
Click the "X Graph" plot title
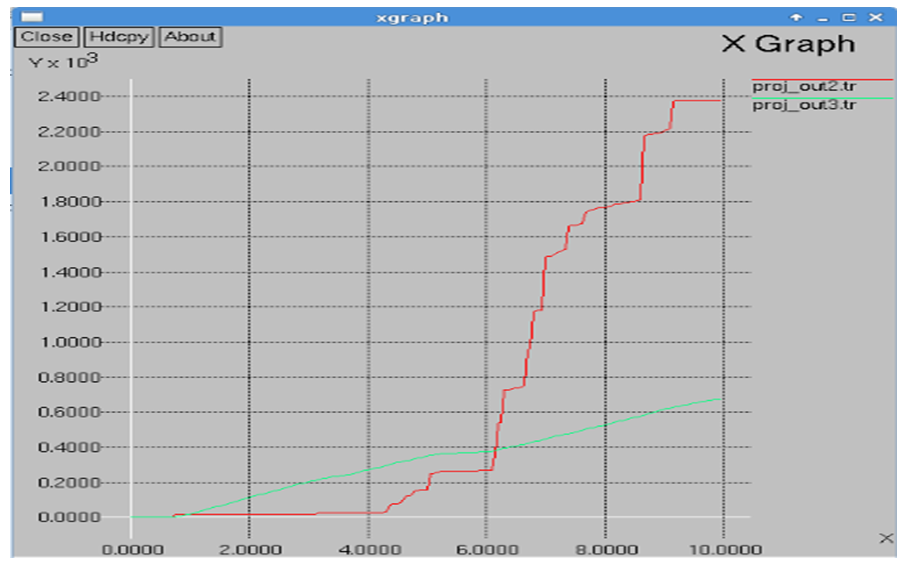point(788,44)
